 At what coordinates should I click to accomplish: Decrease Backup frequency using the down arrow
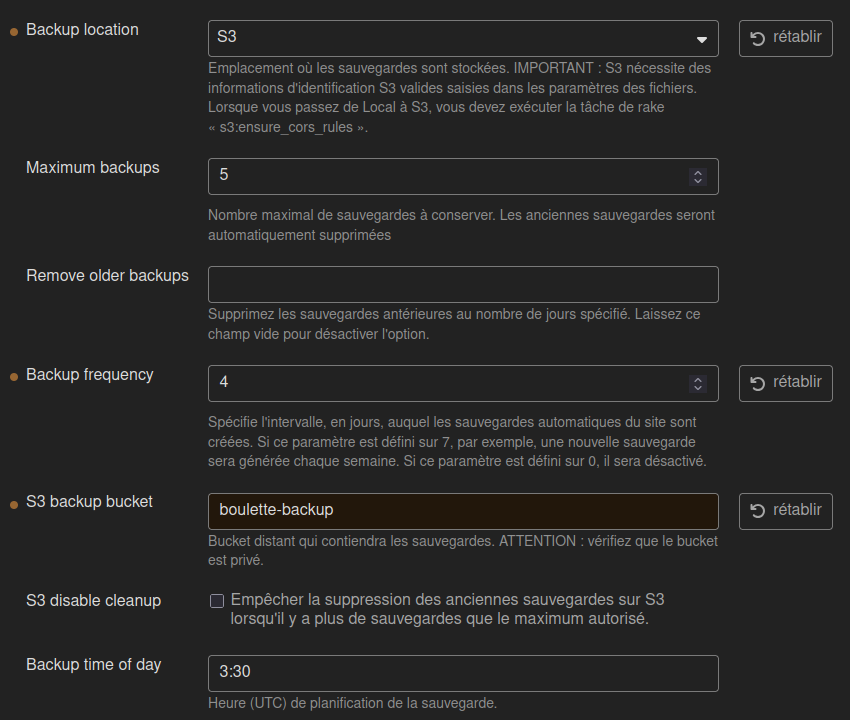pyautogui.click(x=698, y=388)
